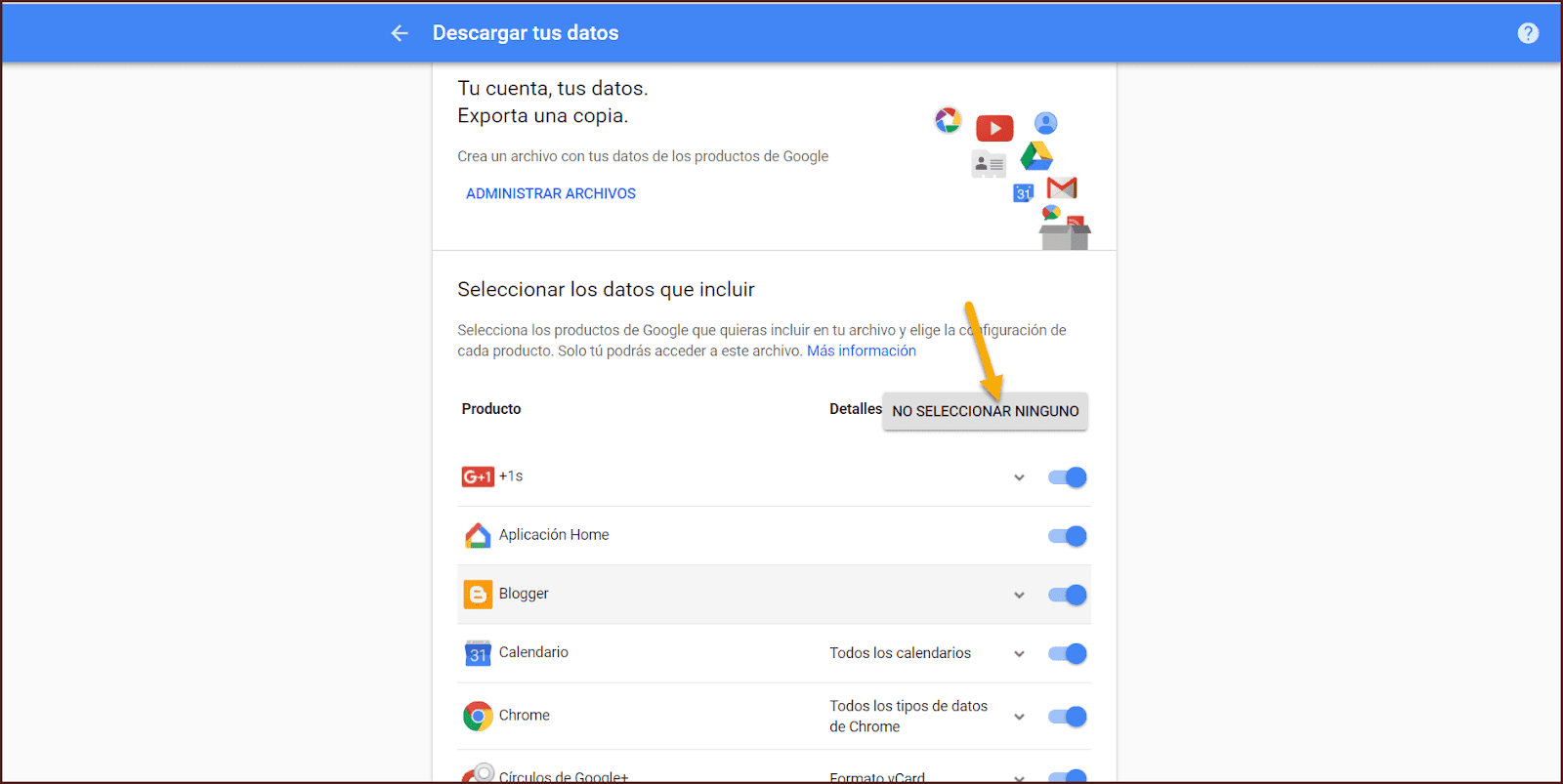The image size is (1563, 784).
Task: Expand the +1s details chevron
Action: tap(1019, 477)
